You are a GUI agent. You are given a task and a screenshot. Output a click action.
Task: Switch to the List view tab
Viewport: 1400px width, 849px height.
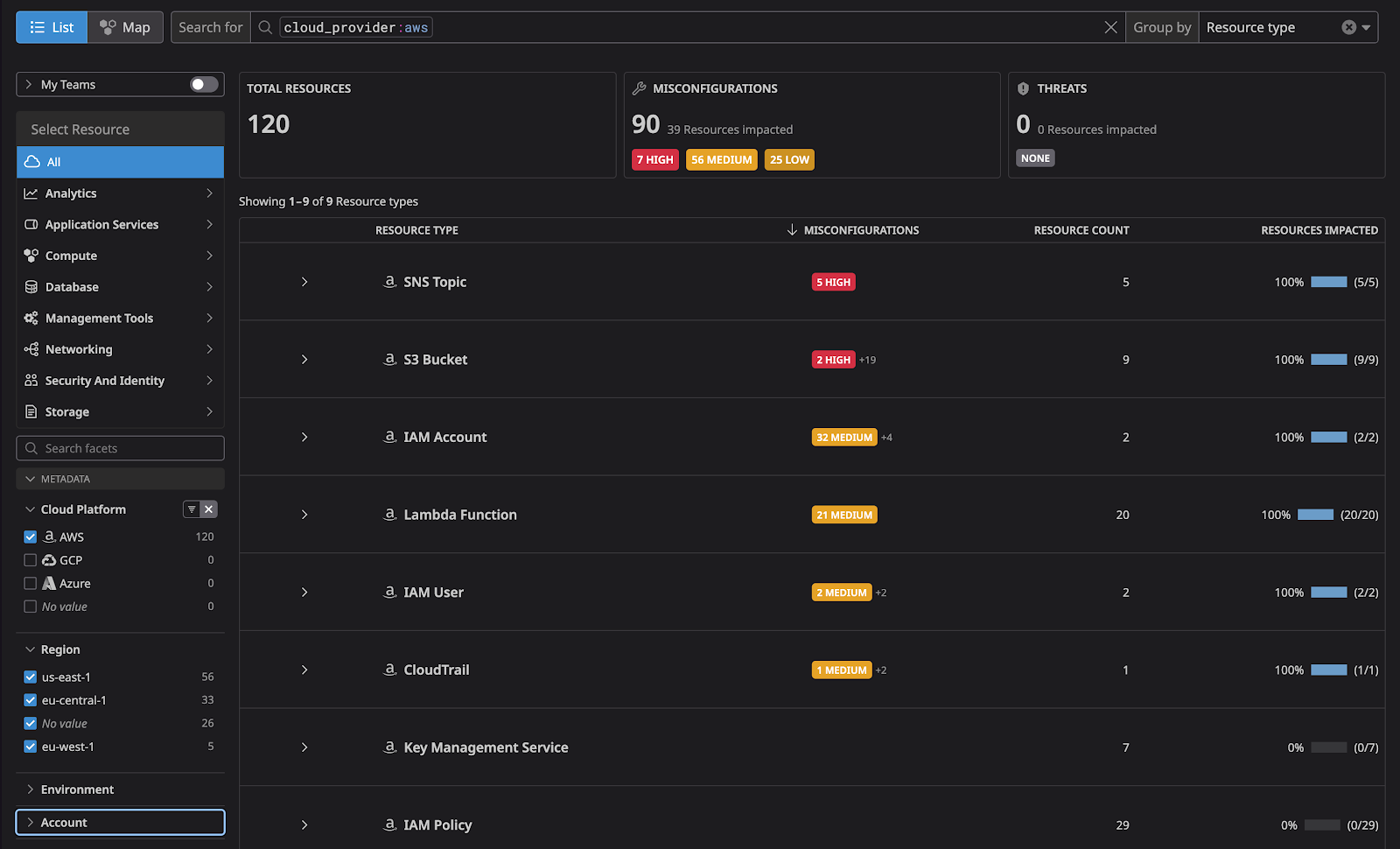[52, 27]
